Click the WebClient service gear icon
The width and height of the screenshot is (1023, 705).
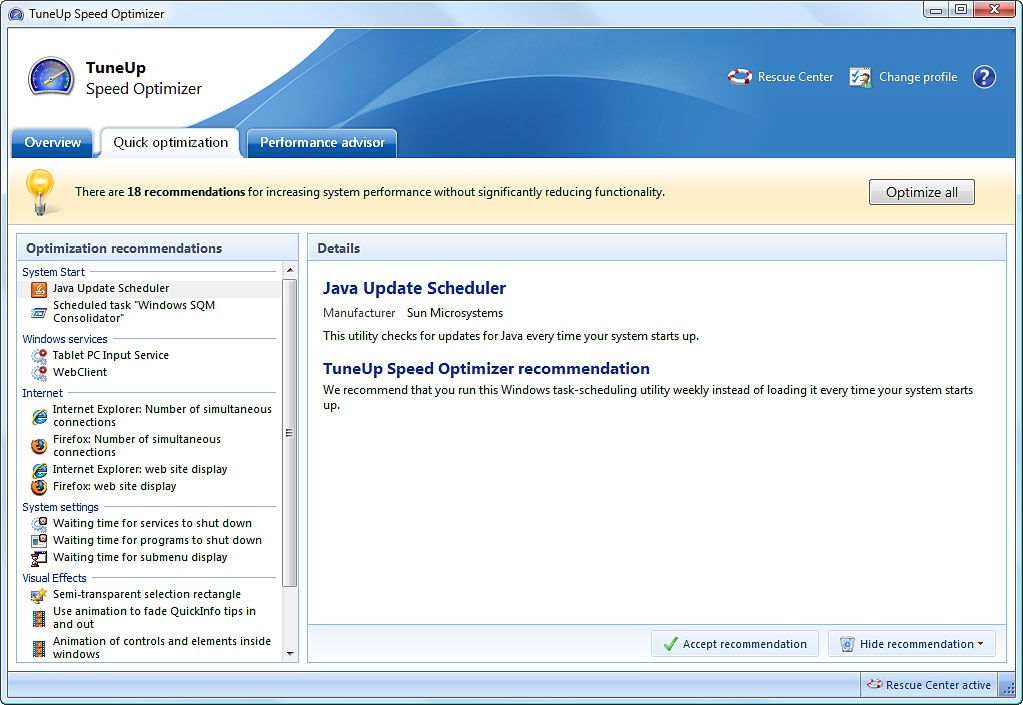39,373
